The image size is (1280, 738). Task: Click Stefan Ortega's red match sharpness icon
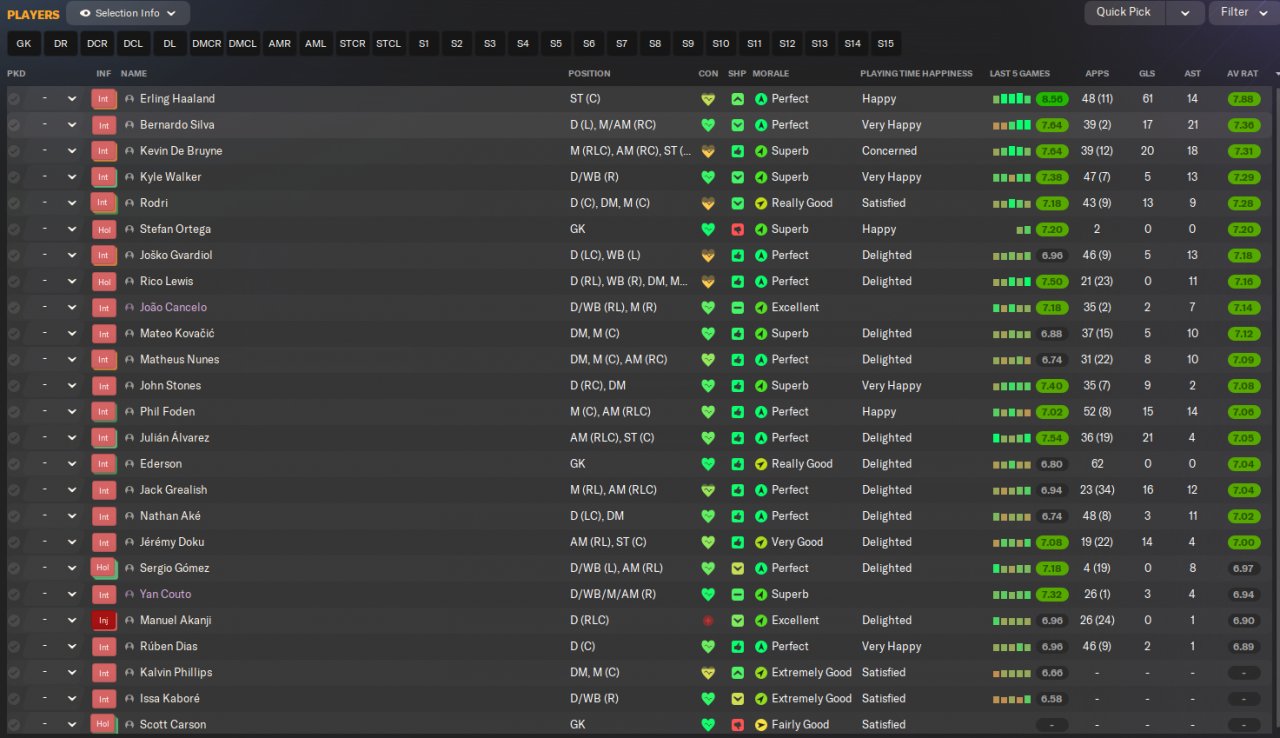point(738,229)
